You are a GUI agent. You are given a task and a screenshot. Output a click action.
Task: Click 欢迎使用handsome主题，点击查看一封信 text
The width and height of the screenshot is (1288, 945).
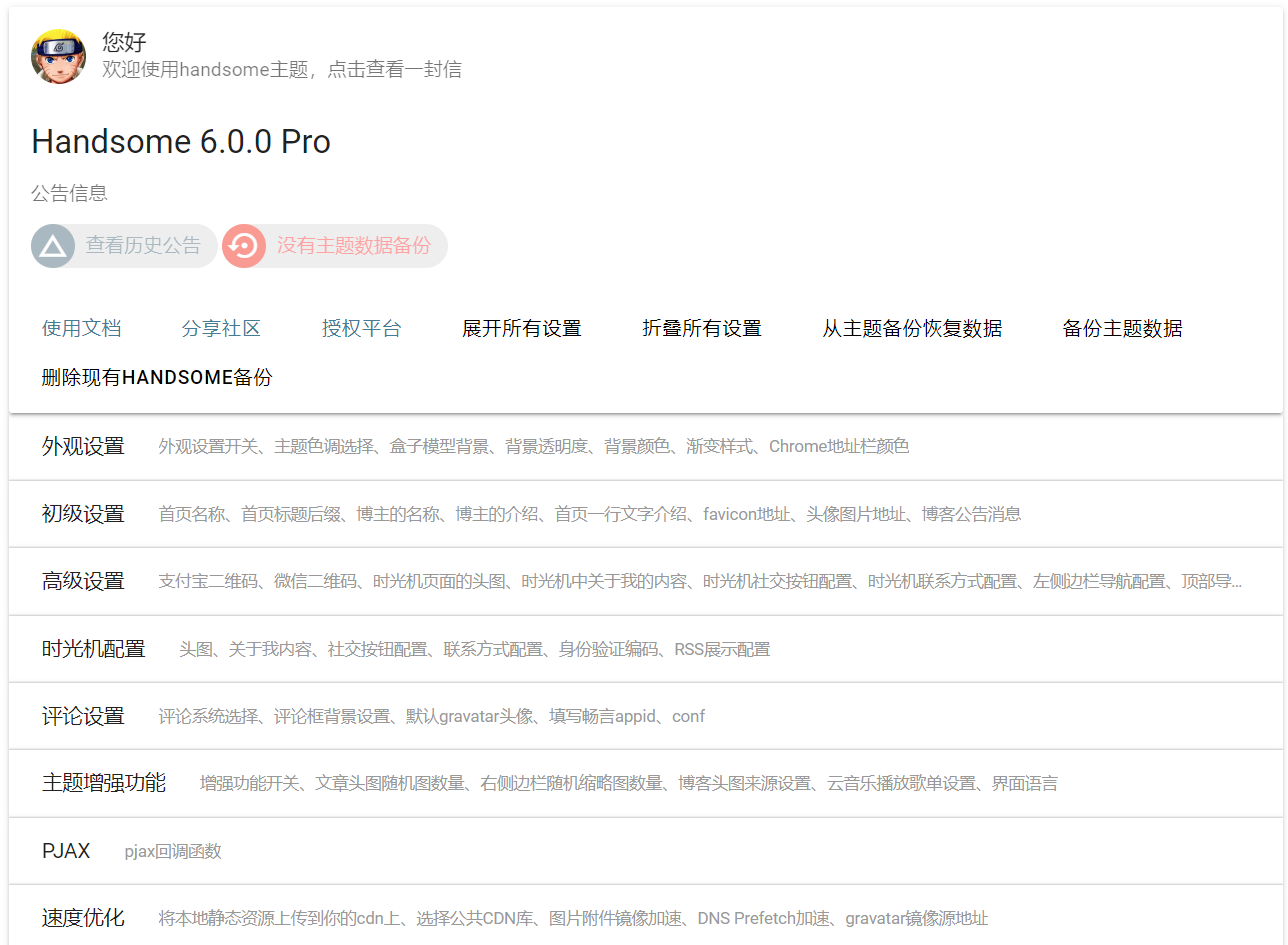(282, 69)
